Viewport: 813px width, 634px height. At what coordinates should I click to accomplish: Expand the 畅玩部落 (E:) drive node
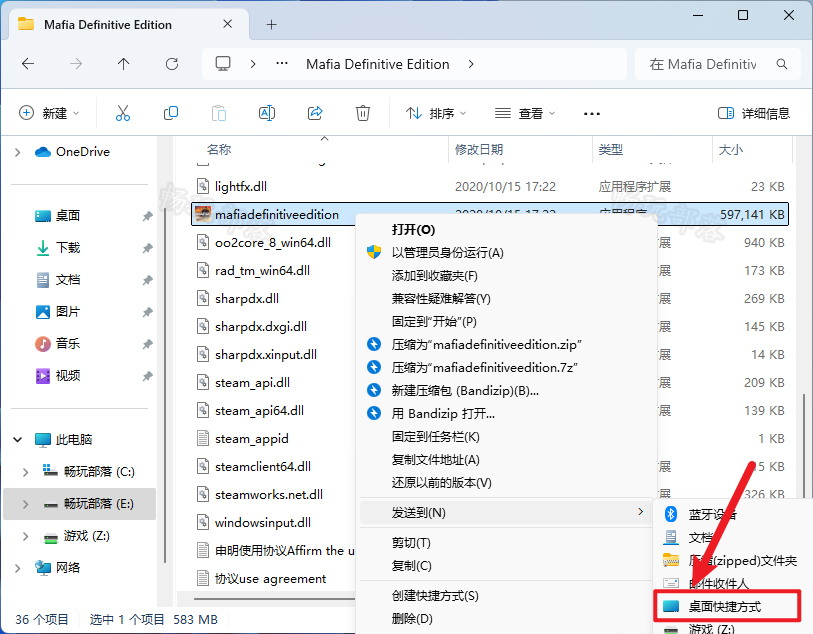pos(25,504)
